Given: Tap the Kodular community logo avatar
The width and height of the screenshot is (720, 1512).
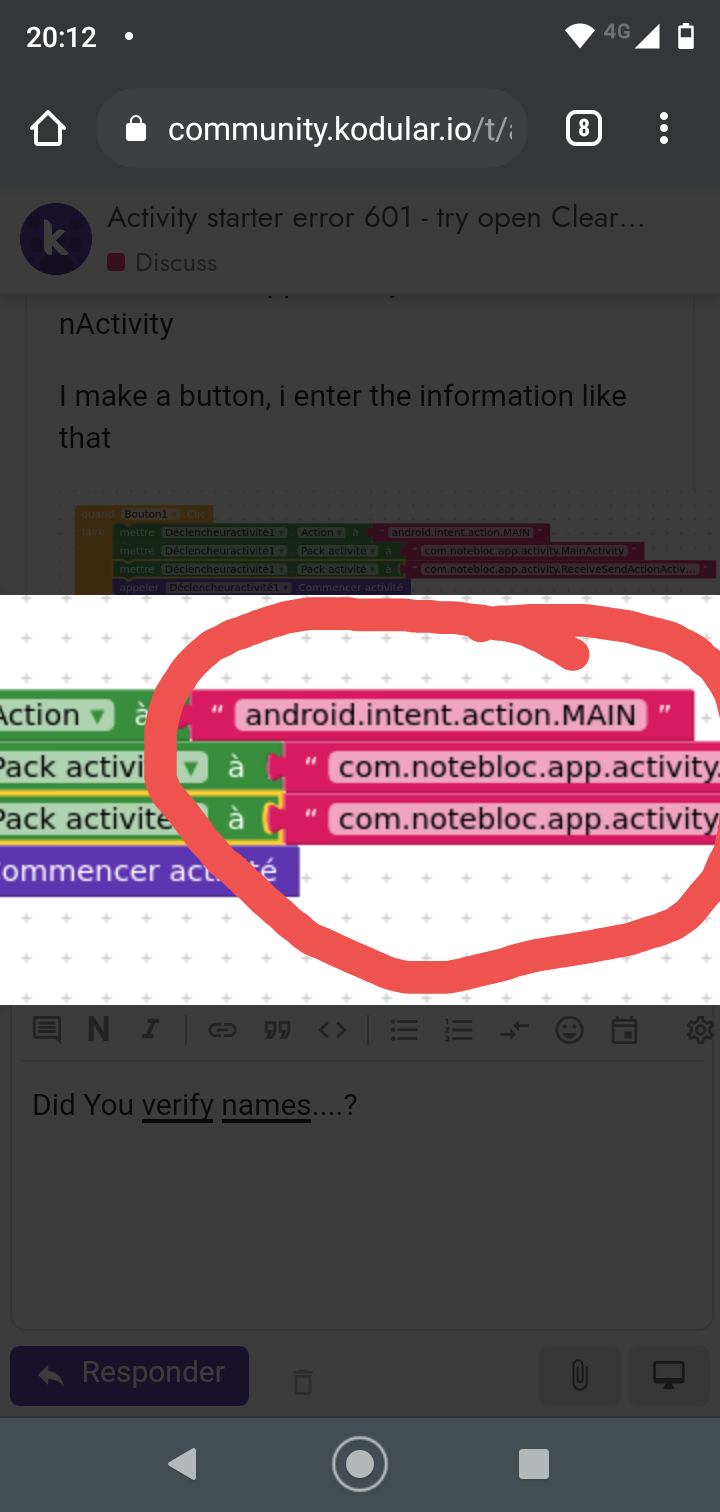Looking at the screenshot, I should pos(56,238).
